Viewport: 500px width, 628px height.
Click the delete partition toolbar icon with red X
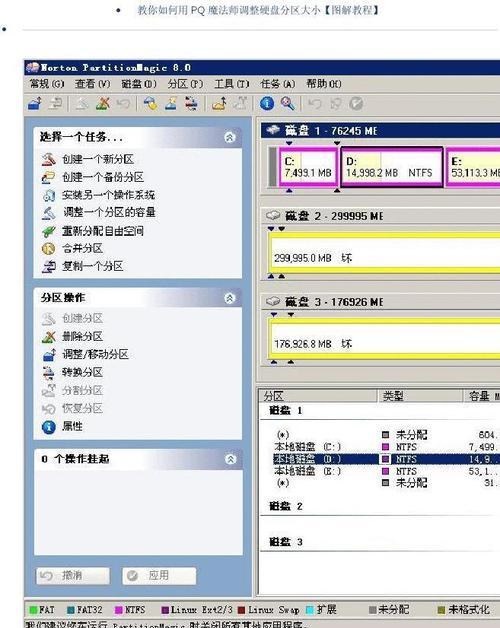(x=103, y=104)
